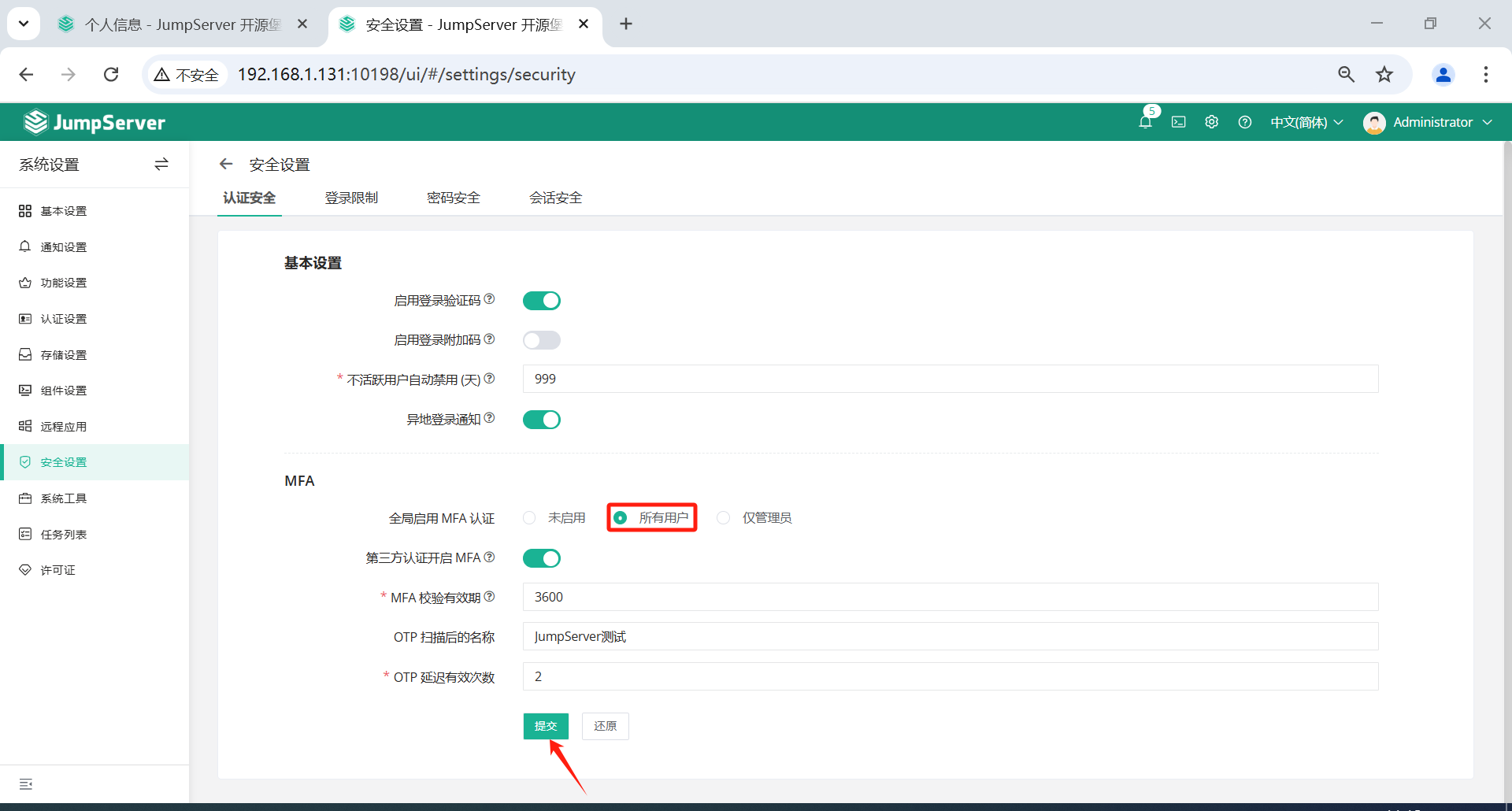Click the Chrome profile button
Screen dimensions: 1512x811
pos(1443,74)
